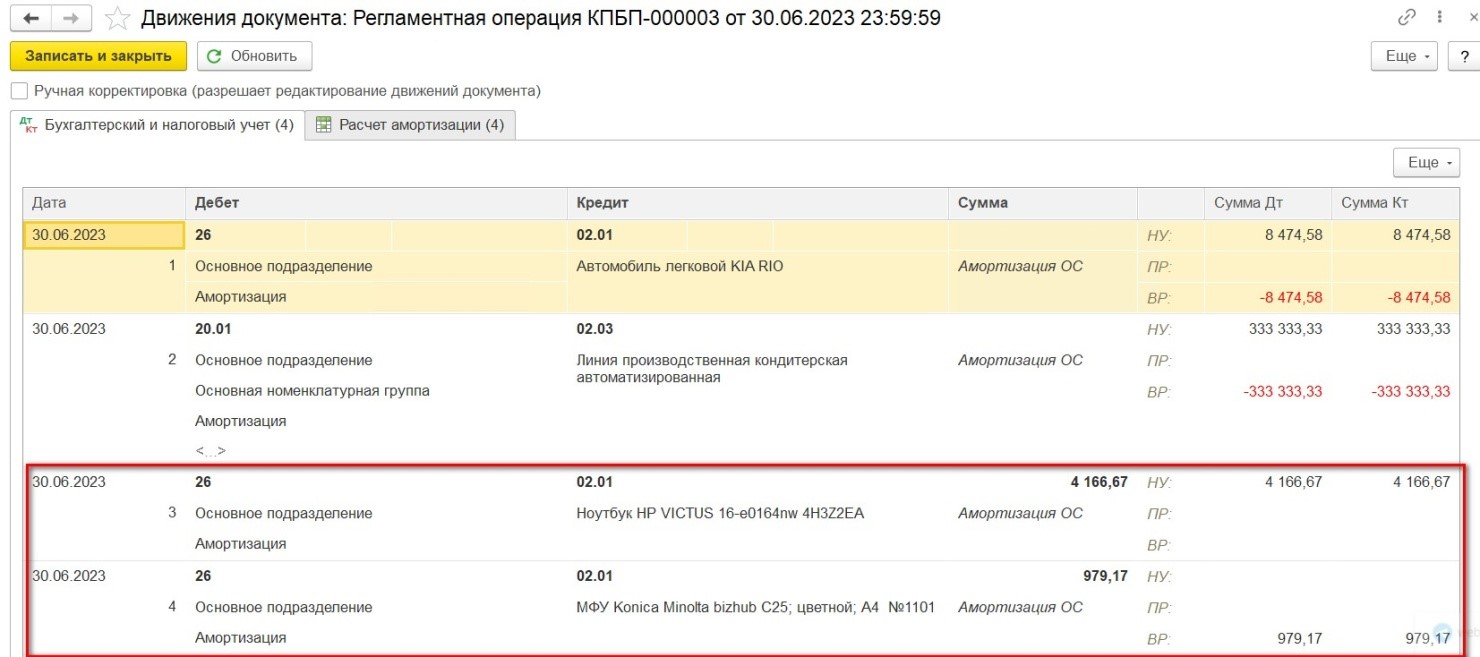
Task: Click the Обновить button
Action: 254,56
